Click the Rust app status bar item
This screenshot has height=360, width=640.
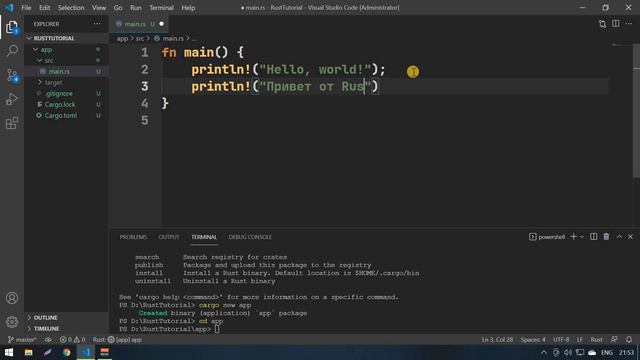(x=117, y=340)
